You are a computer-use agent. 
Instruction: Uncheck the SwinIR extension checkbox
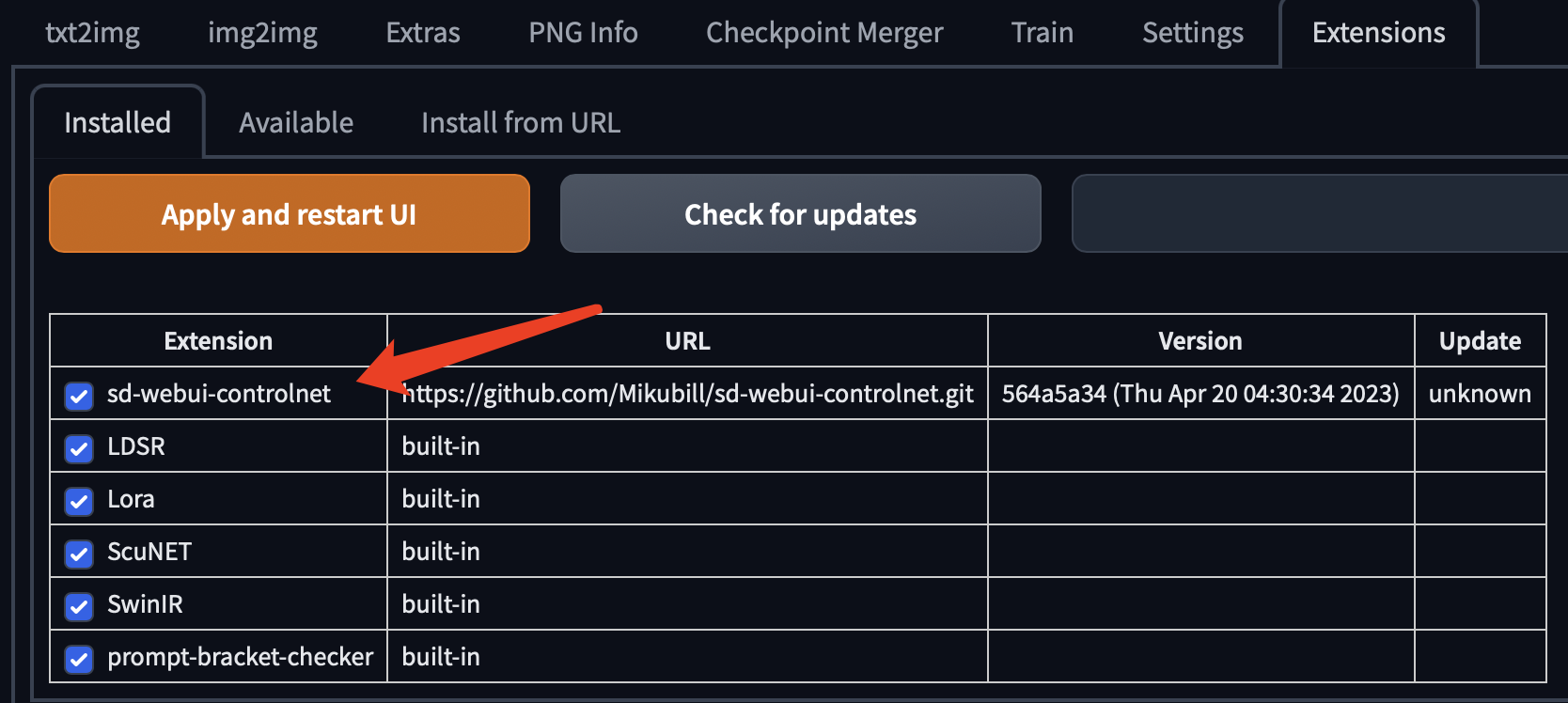[x=79, y=606]
